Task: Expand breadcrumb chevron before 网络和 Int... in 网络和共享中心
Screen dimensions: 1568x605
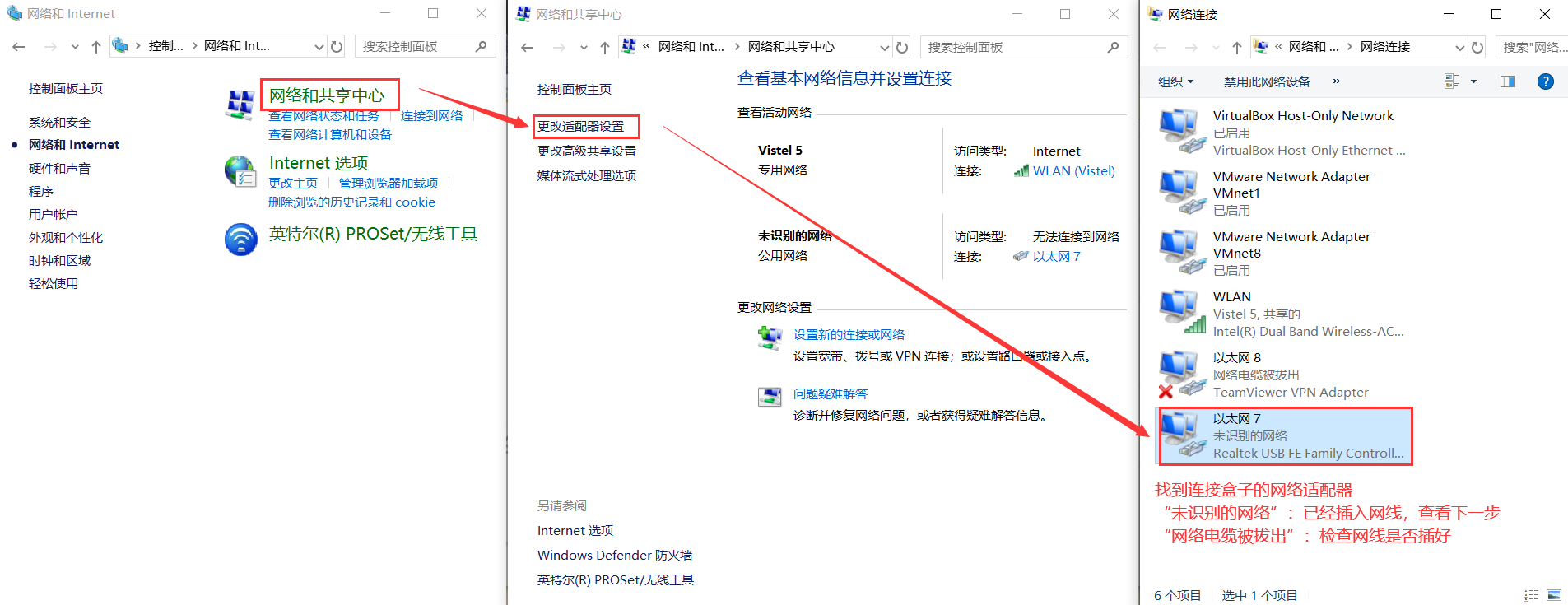Action: click(646, 47)
